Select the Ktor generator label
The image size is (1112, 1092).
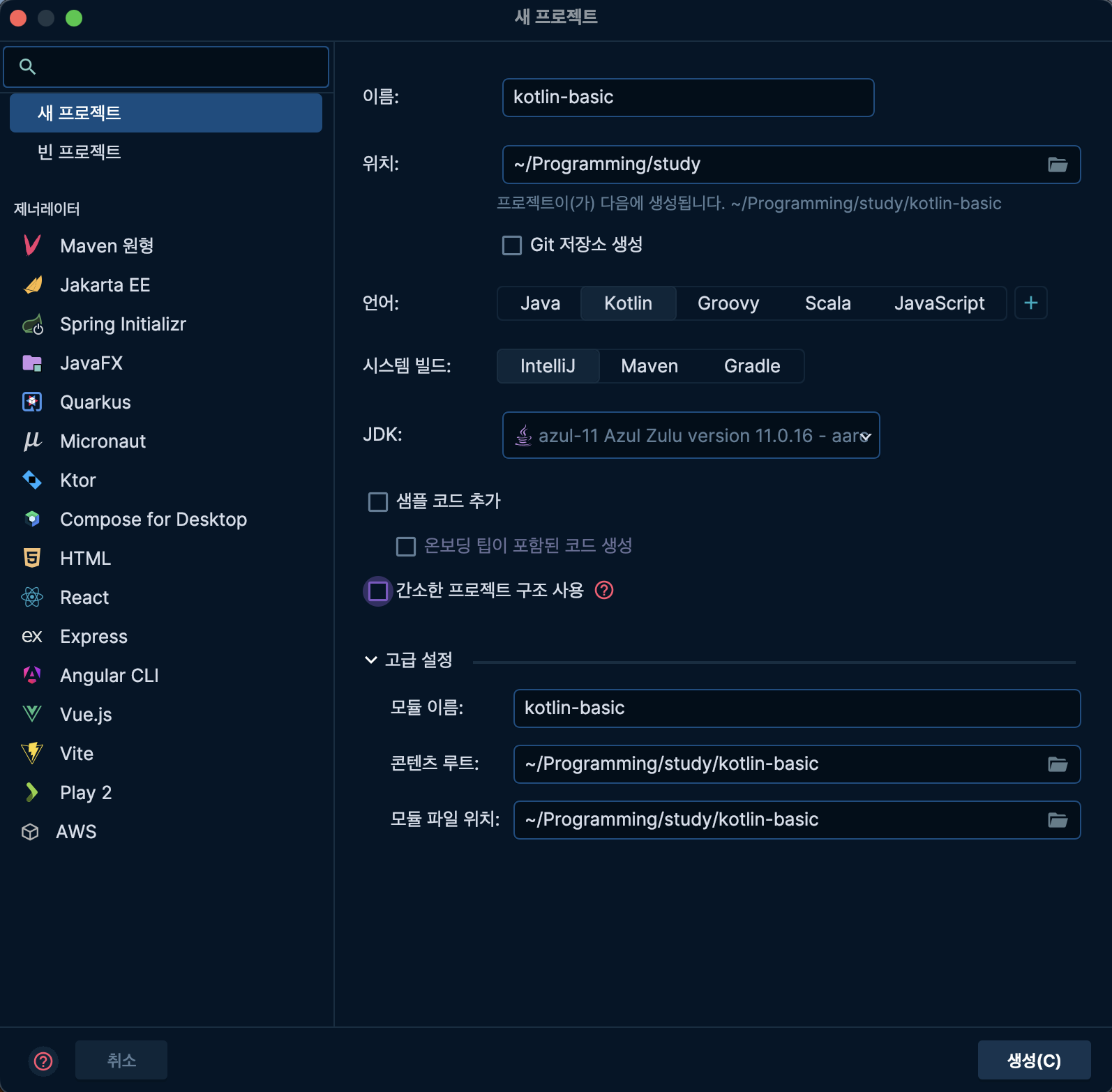(x=77, y=480)
